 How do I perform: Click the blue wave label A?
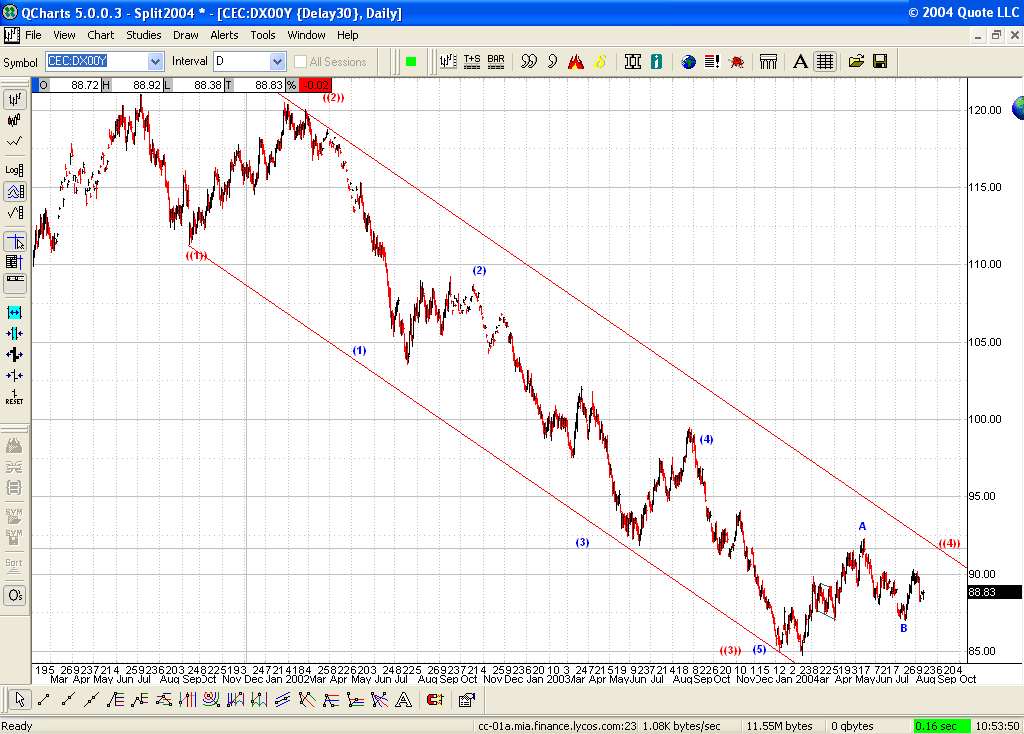(x=862, y=526)
